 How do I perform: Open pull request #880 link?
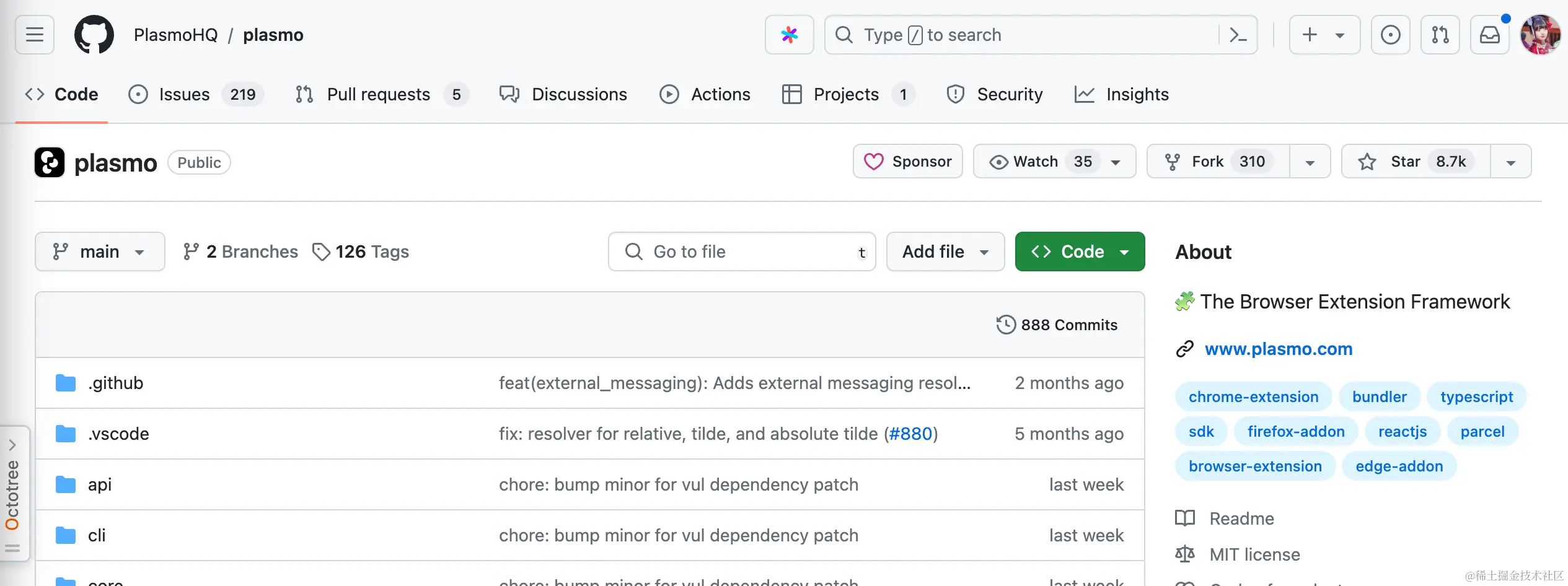[x=910, y=434]
